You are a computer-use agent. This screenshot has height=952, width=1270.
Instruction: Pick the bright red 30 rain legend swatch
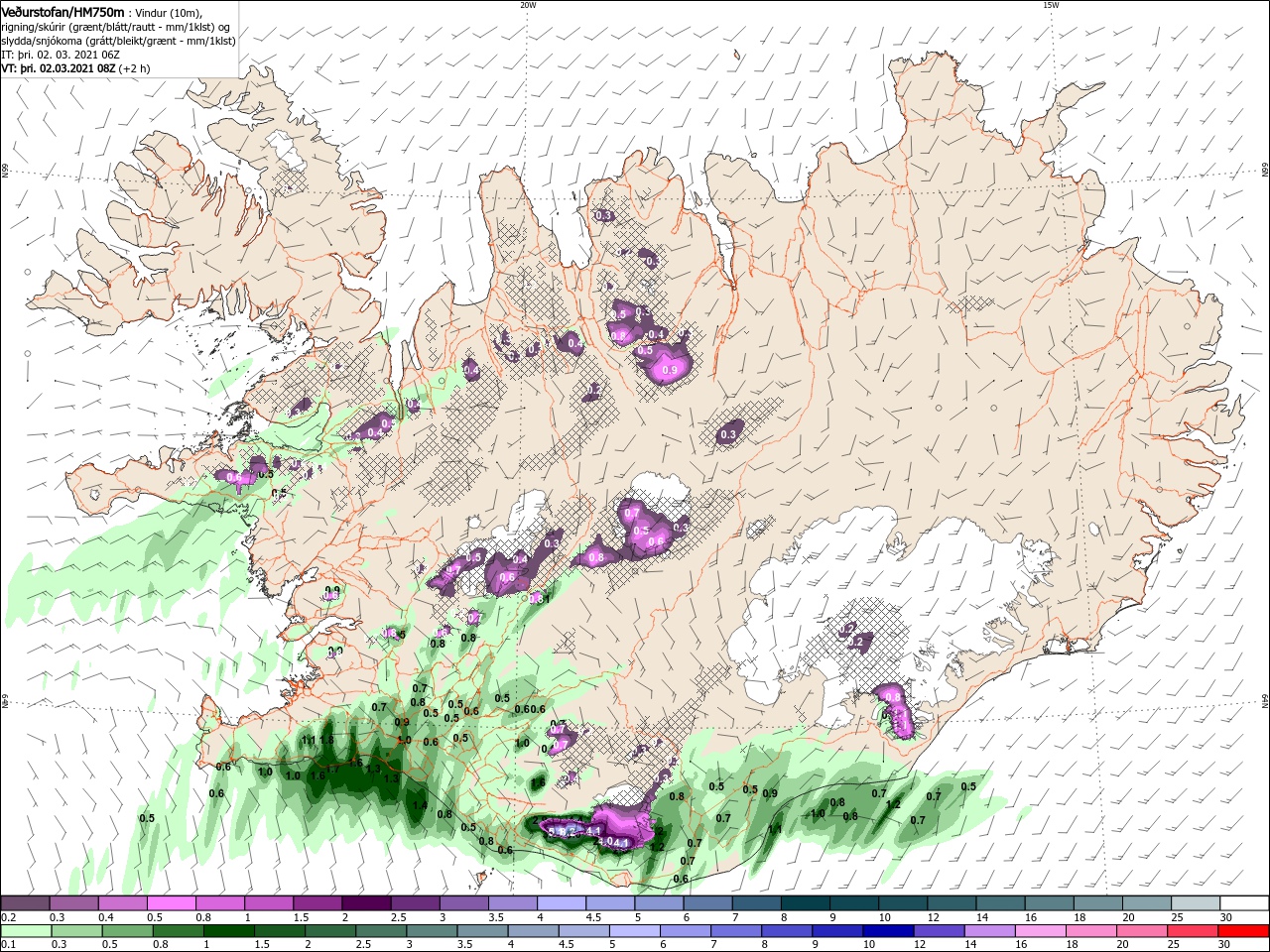1243,931
